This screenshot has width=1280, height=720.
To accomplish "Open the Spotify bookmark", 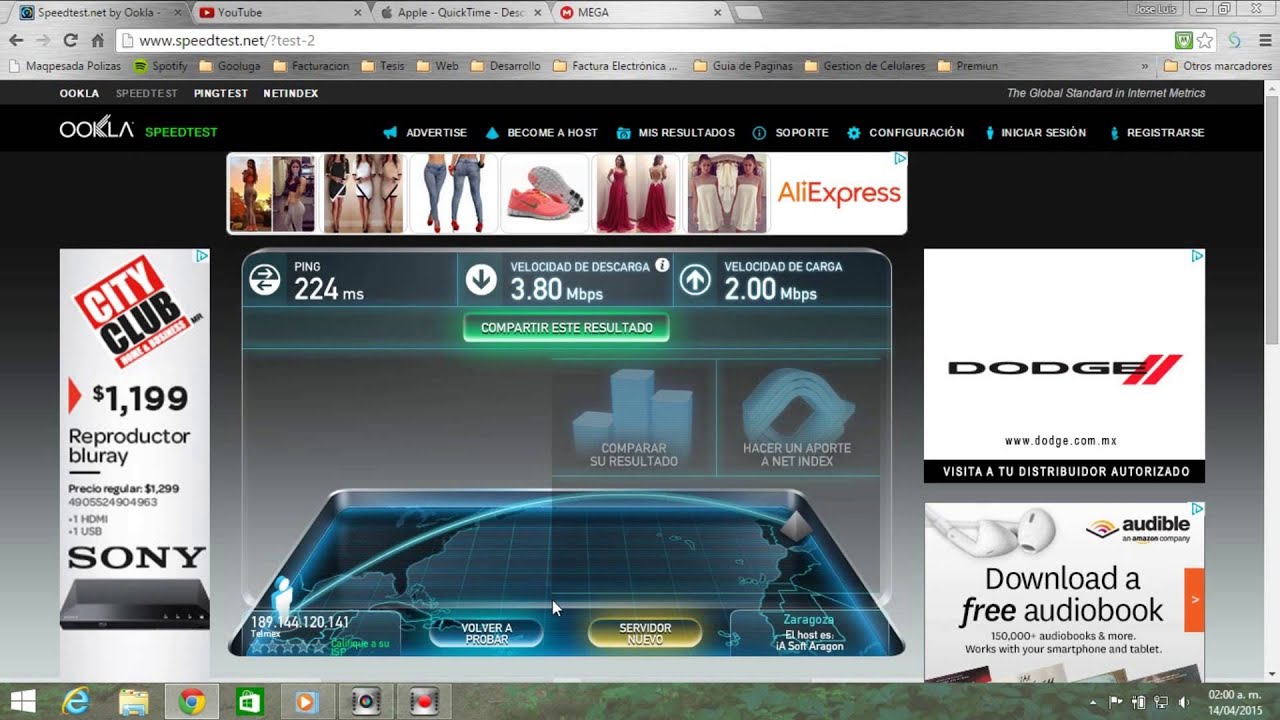I will pos(161,66).
